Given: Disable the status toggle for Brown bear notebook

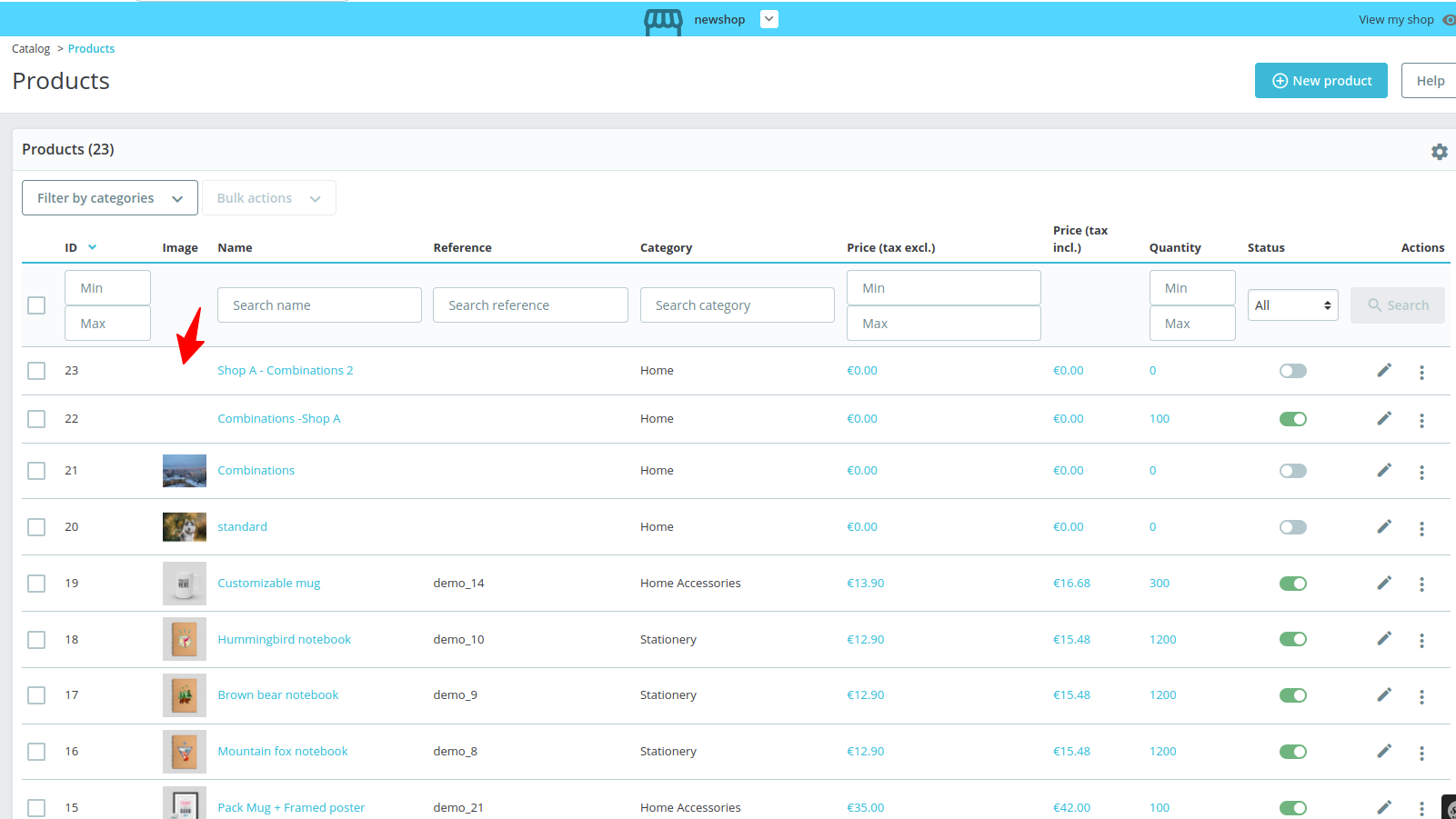Looking at the screenshot, I should coord(1292,694).
